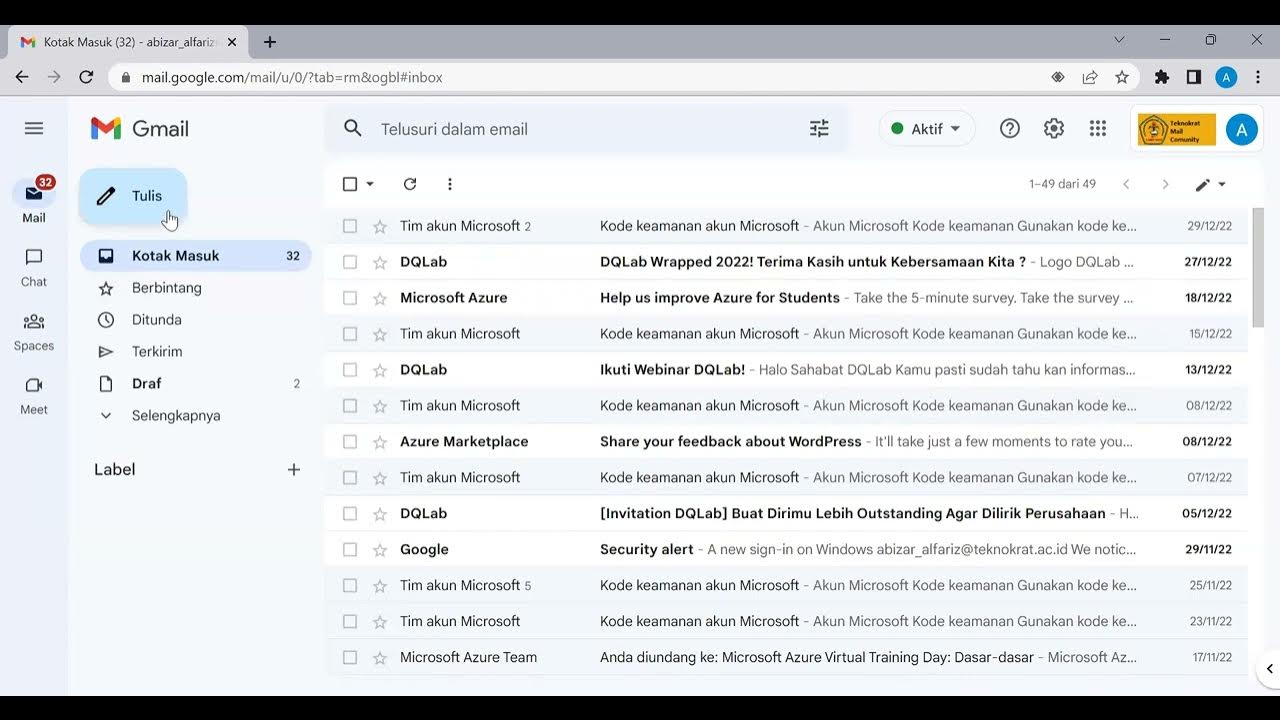Viewport: 1280px width, 720px height.
Task: Open Meet section in left rail
Action: click(x=34, y=395)
